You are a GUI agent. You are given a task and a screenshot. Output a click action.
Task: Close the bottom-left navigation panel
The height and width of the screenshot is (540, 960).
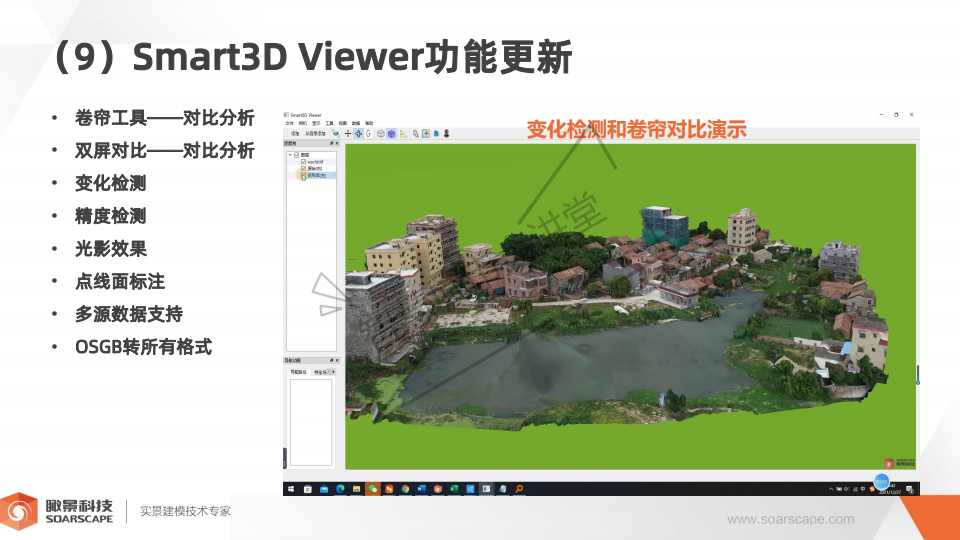(337, 360)
